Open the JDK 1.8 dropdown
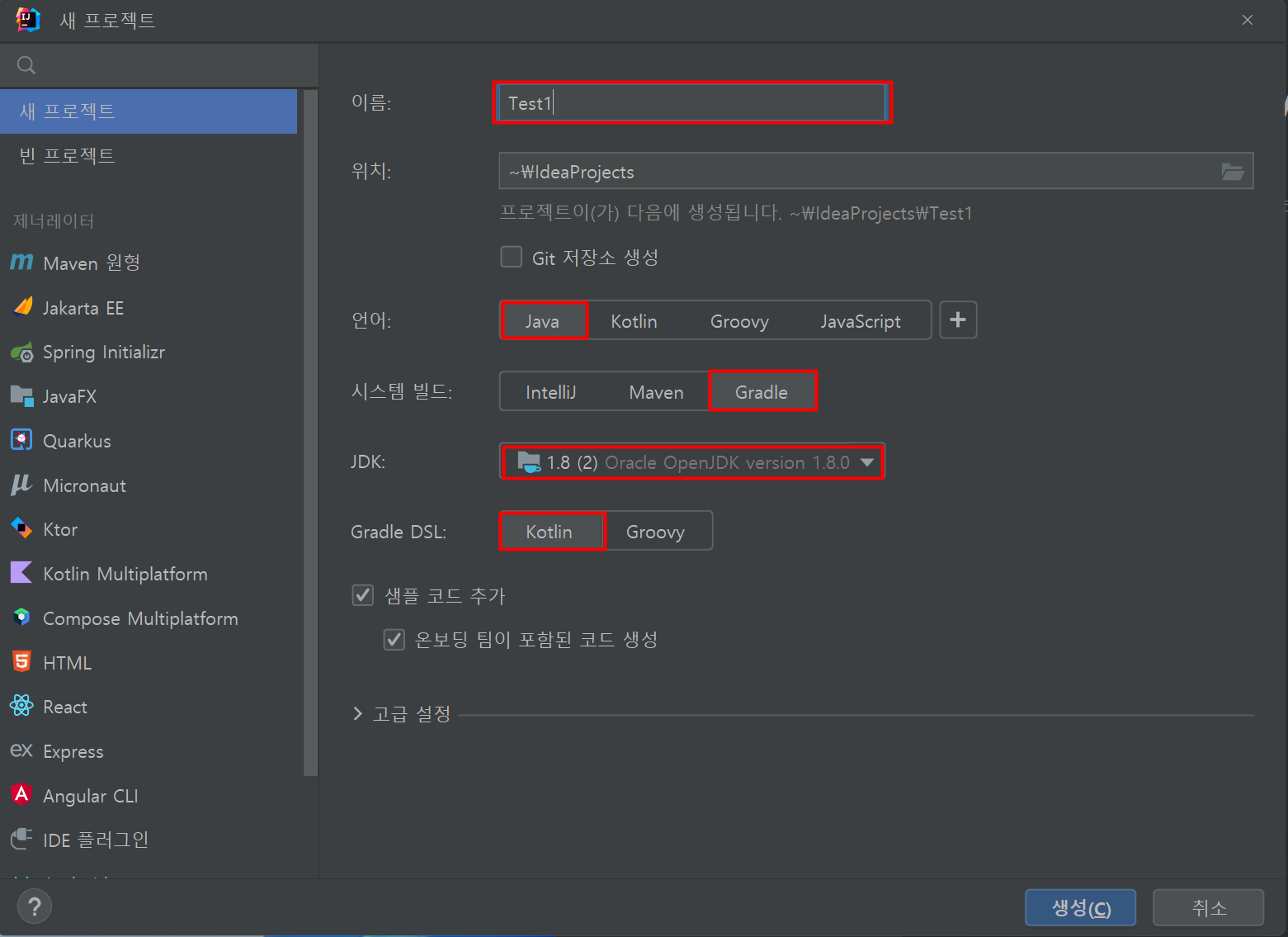The image size is (1288, 937). (x=691, y=461)
